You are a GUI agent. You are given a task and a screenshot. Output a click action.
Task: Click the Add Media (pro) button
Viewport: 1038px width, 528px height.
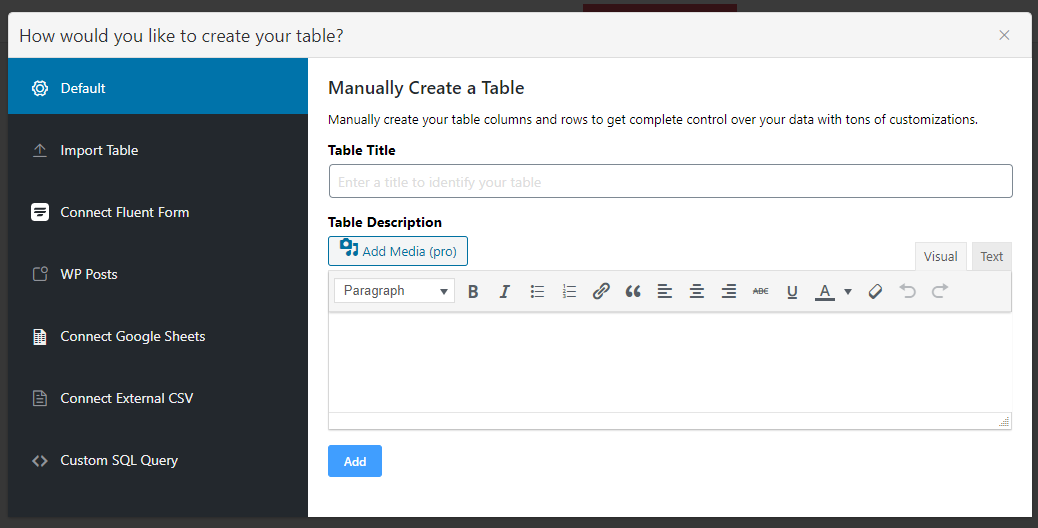(x=398, y=251)
